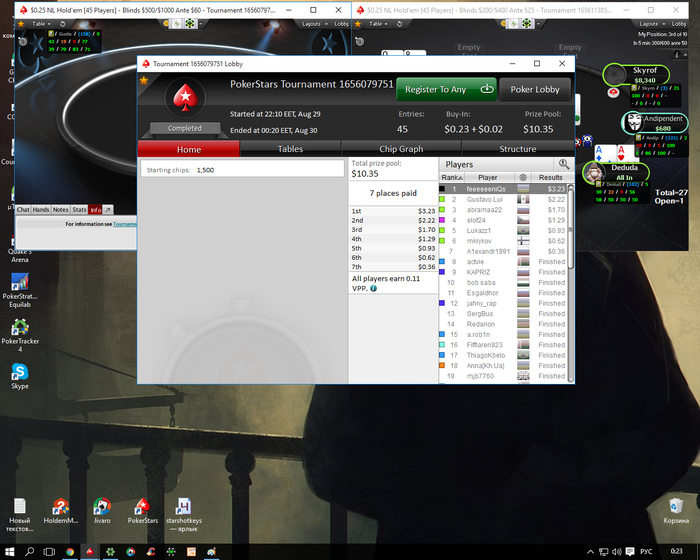Open Layouts dropdown in left table window
Screen dimensions: 700x560
coord(315,24)
